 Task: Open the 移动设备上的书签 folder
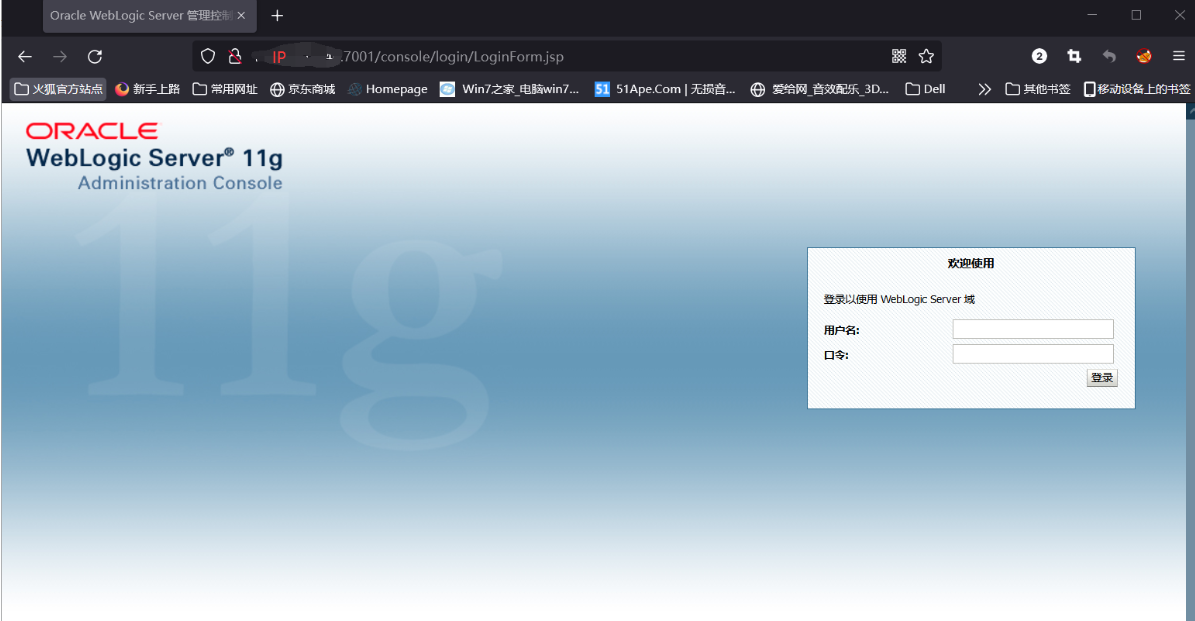(1137, 89)
